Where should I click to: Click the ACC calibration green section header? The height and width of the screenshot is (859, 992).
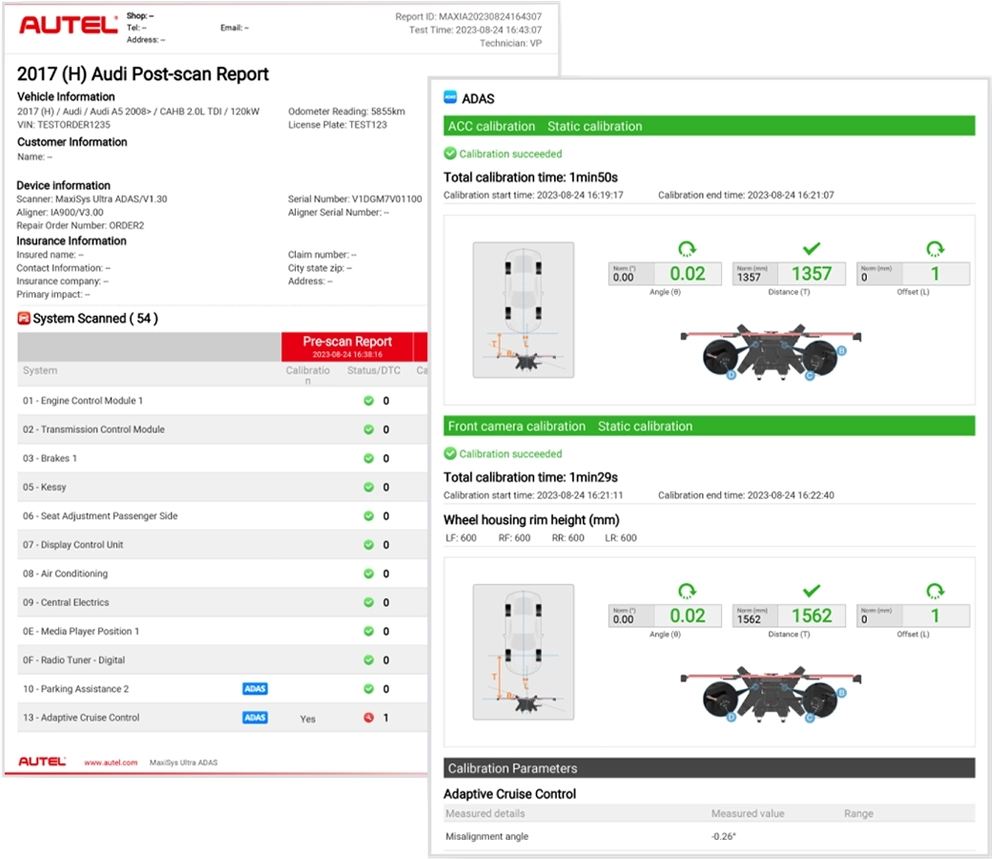click(x=709, y=126)
